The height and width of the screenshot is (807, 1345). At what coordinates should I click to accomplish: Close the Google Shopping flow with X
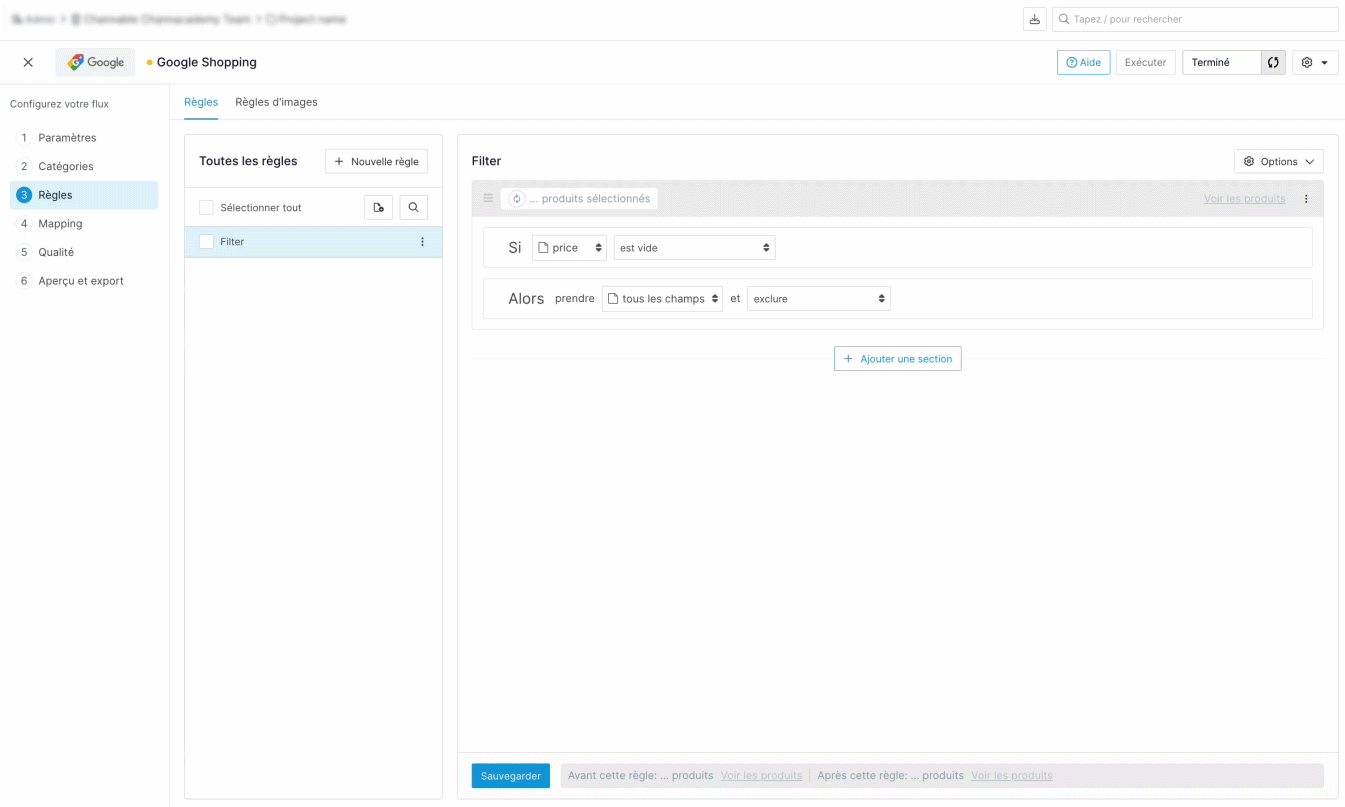pyautogui.click(x=28, y=62)
